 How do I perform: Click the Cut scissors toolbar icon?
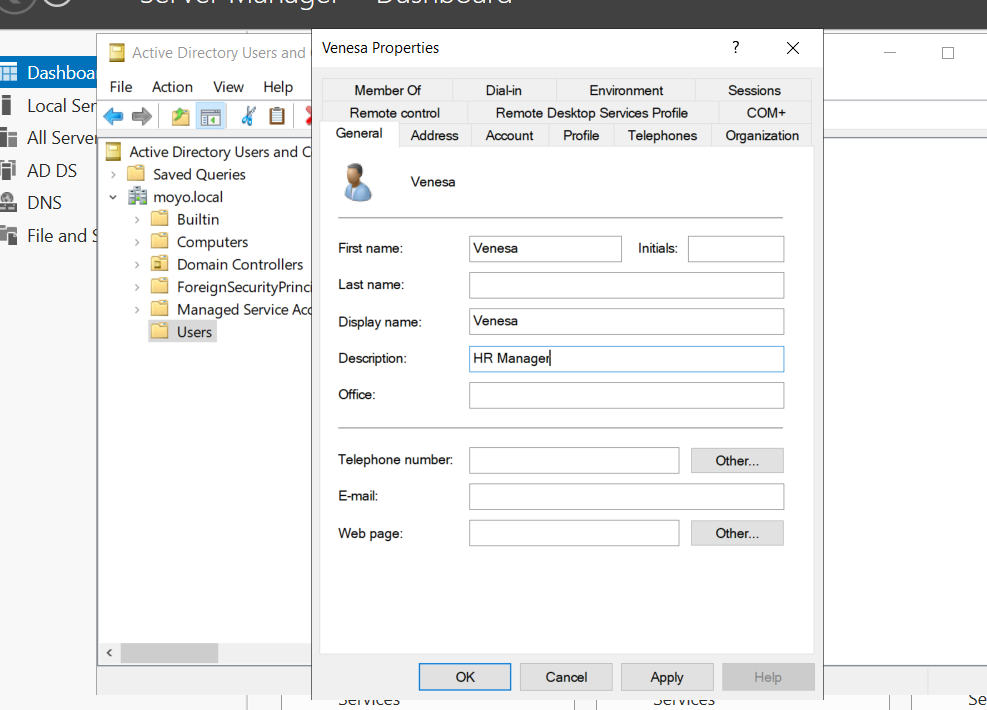(x=249, y=116)
